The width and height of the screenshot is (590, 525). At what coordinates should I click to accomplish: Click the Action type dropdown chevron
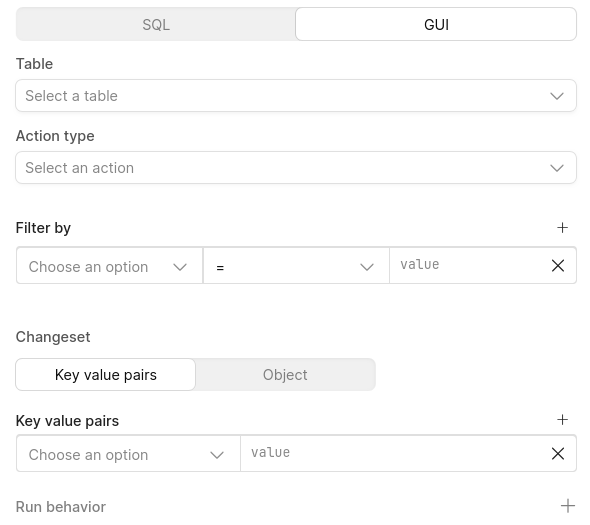click(557, 168)
